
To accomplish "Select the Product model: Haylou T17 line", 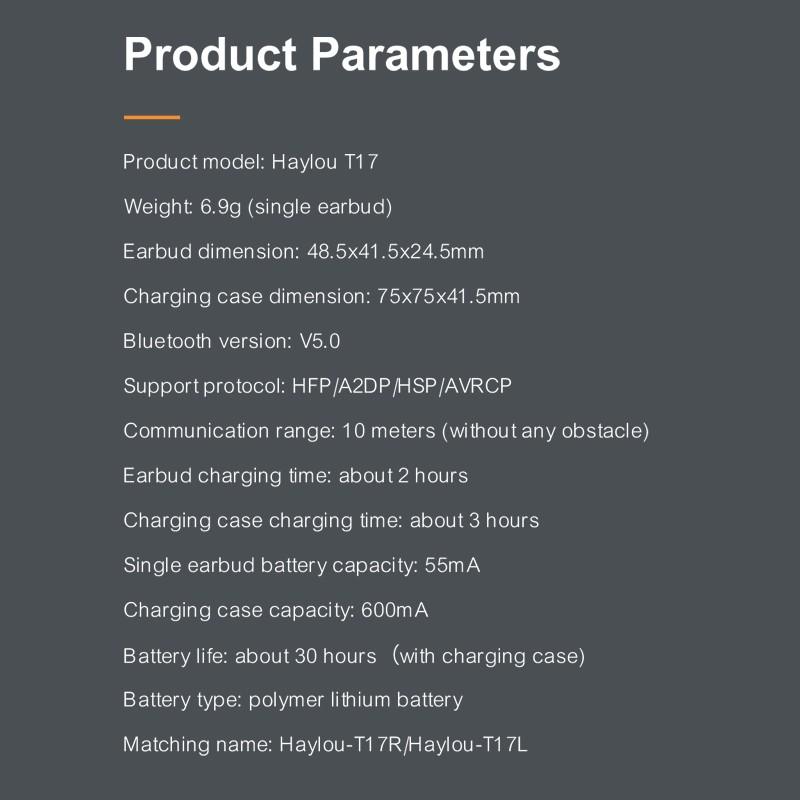I will click(x=251, y=162).
